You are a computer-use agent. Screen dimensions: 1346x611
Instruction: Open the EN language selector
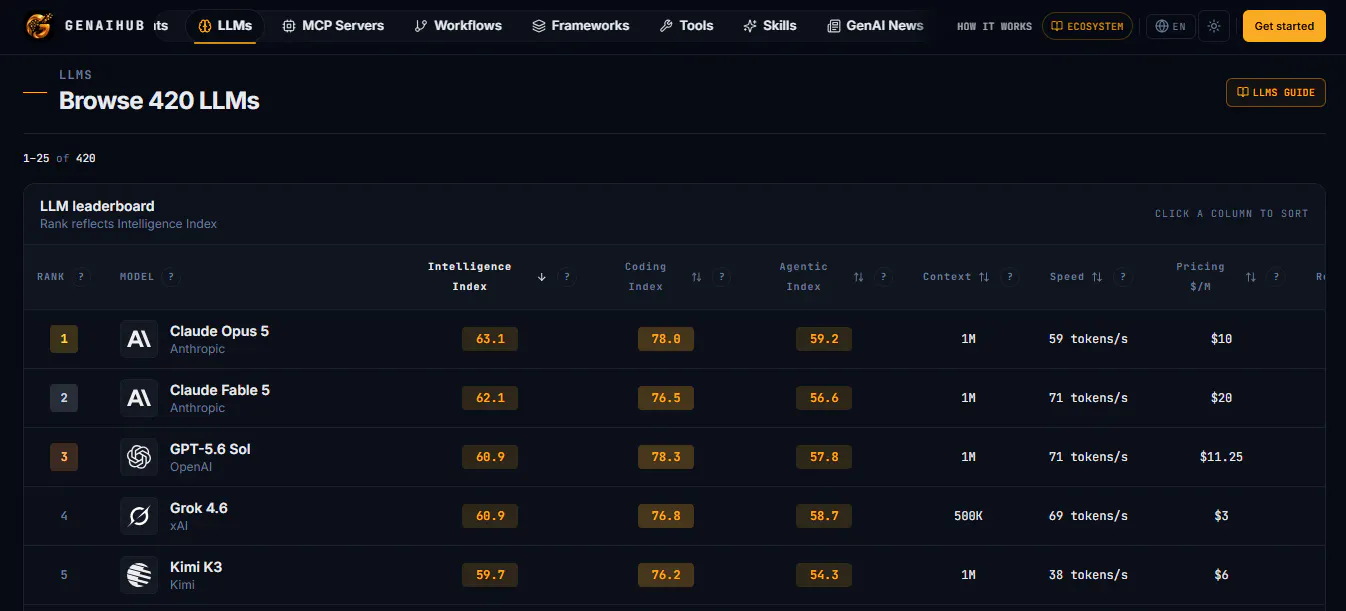1170,26
